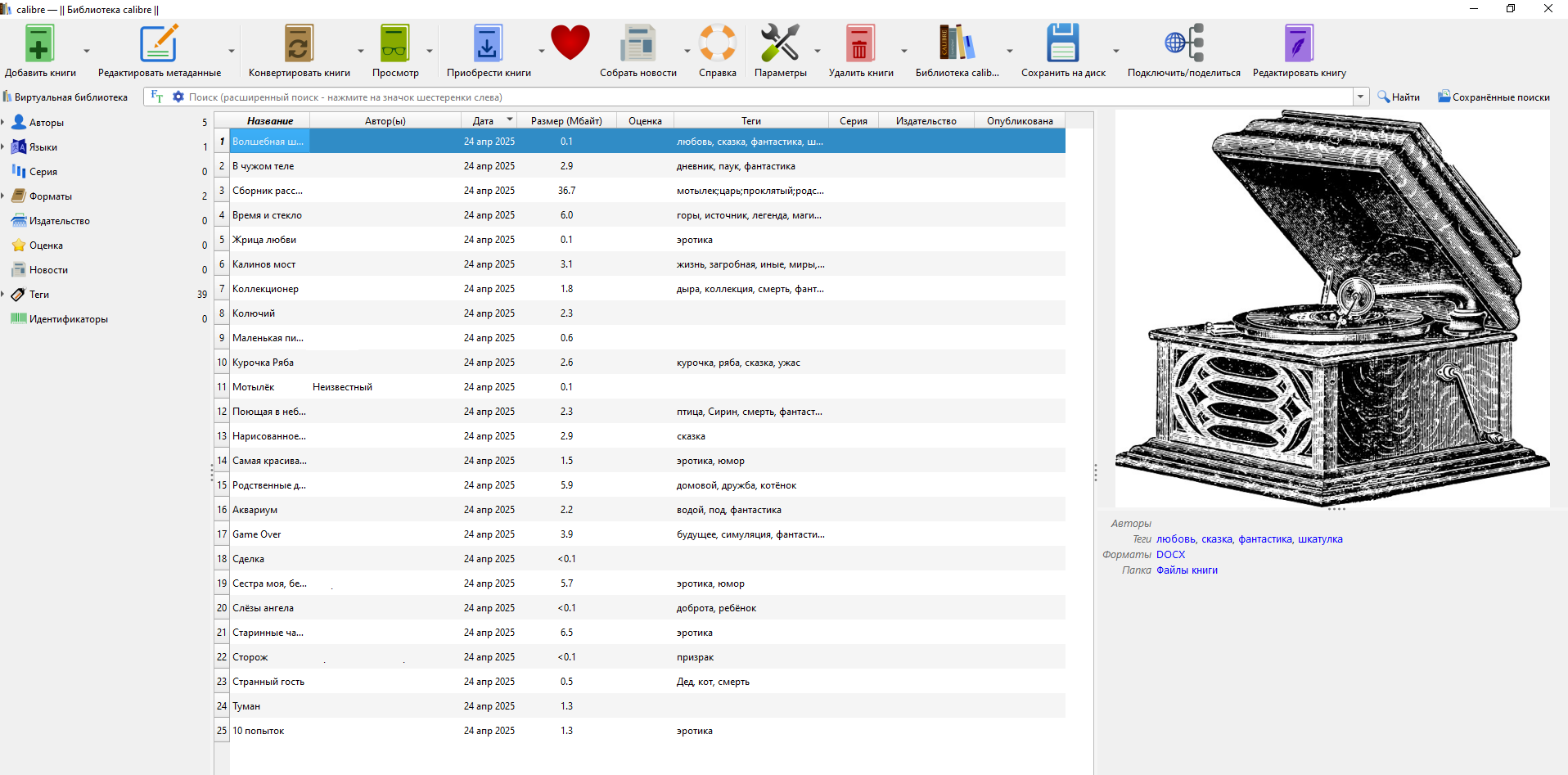
Task: Select Rating (Оценка) star icon
Action: pos(19,245)
